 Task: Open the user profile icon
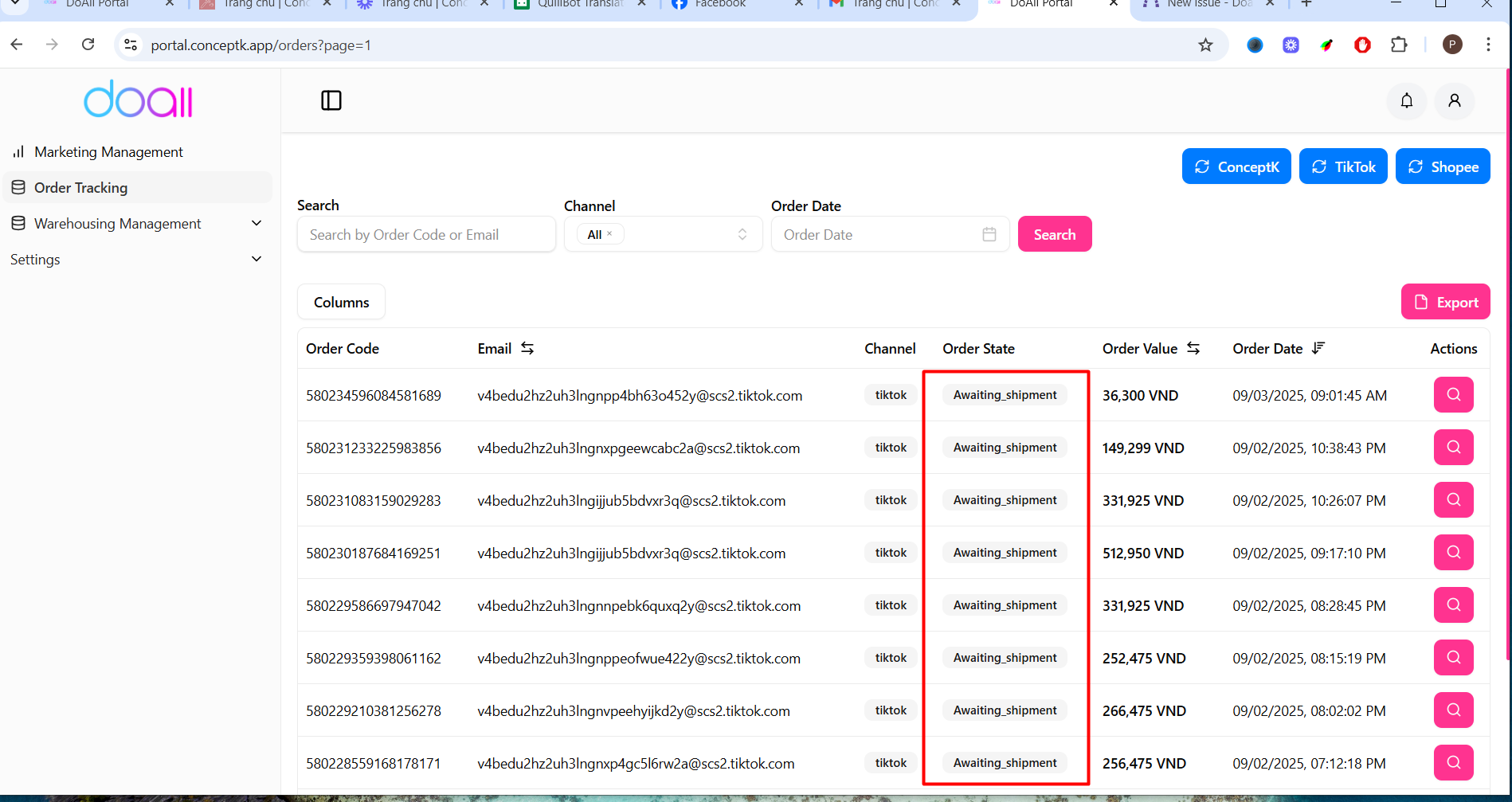tap(1454, 101)
